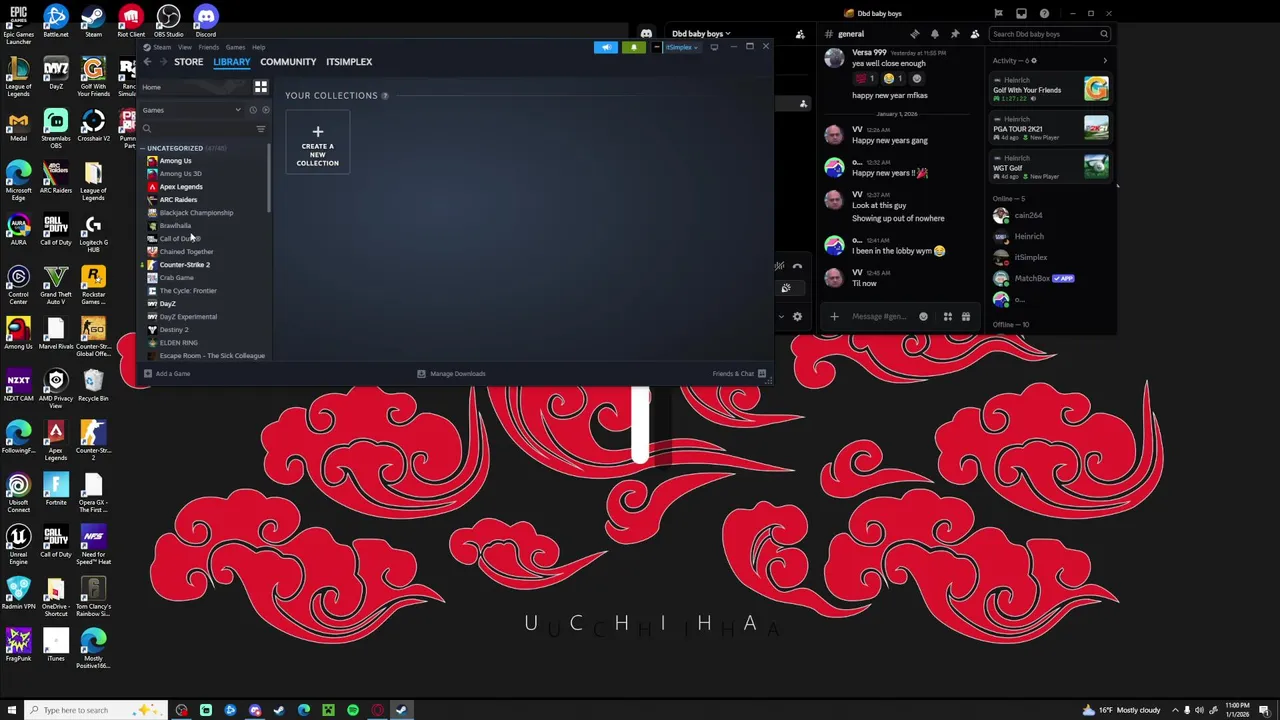Open the Games filter dropdown in Steam library
The height and width of the screenshot is (720, 1280).
(x=193, y=110)
